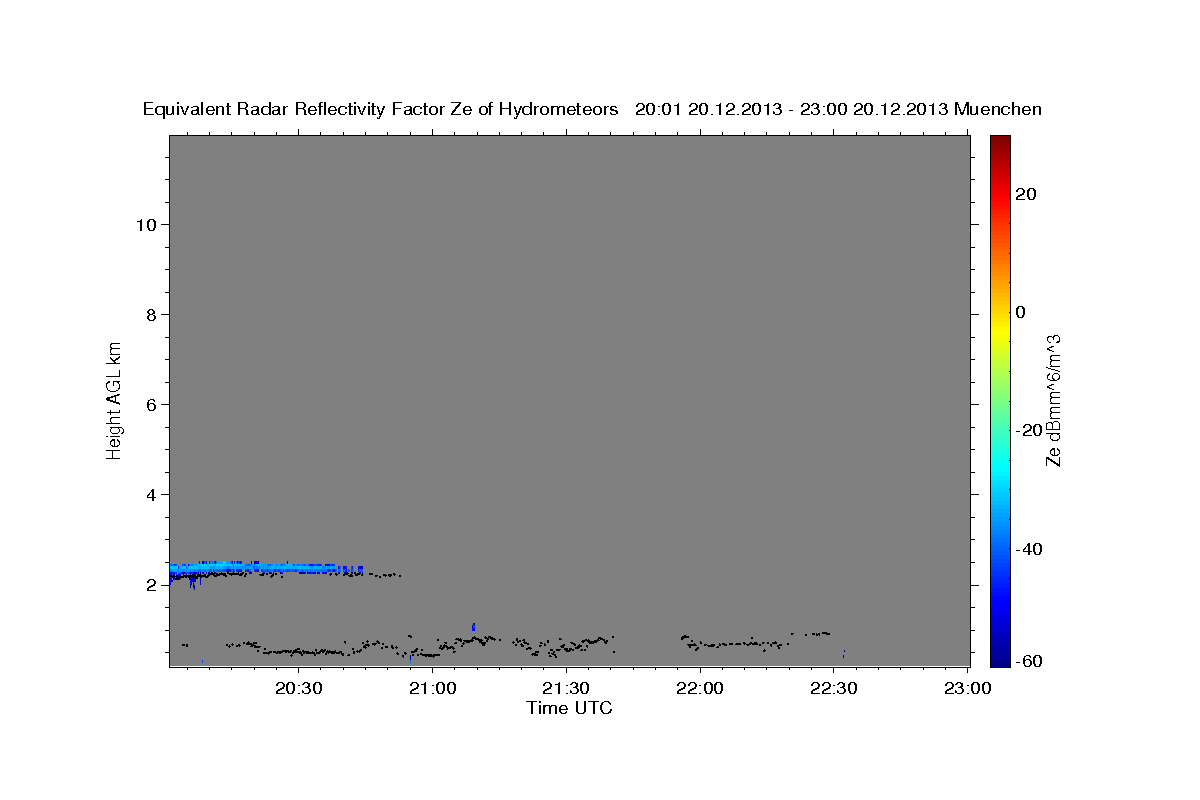Click the cyan-blue cloud echo layer near 2 km
Viewport: 1200px width, 800px height.
pos(265,568)
